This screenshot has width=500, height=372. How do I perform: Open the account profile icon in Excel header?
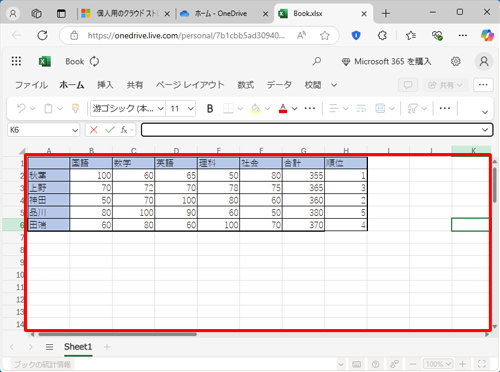coord(484,61)
